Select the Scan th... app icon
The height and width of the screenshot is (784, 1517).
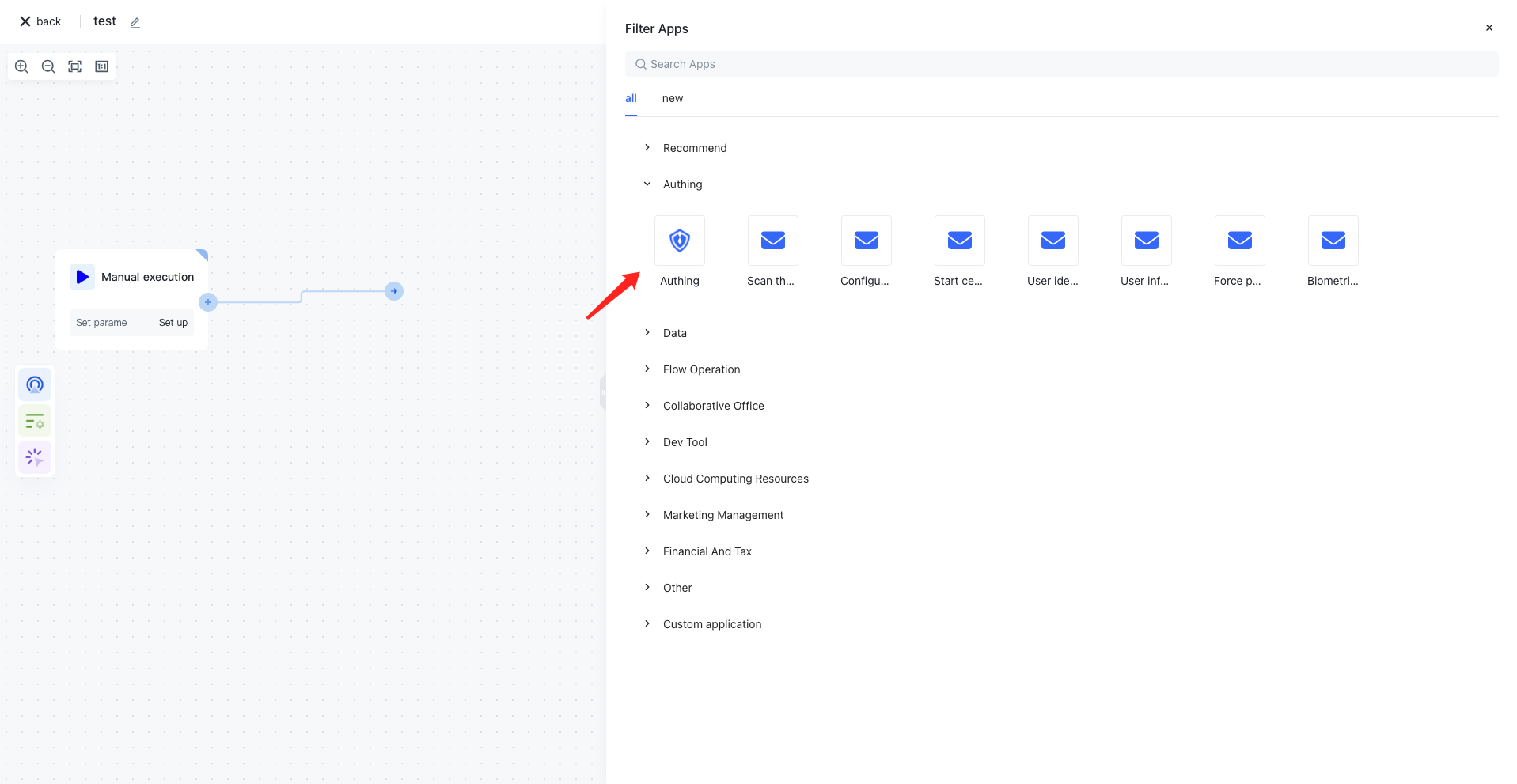point(772,241)
